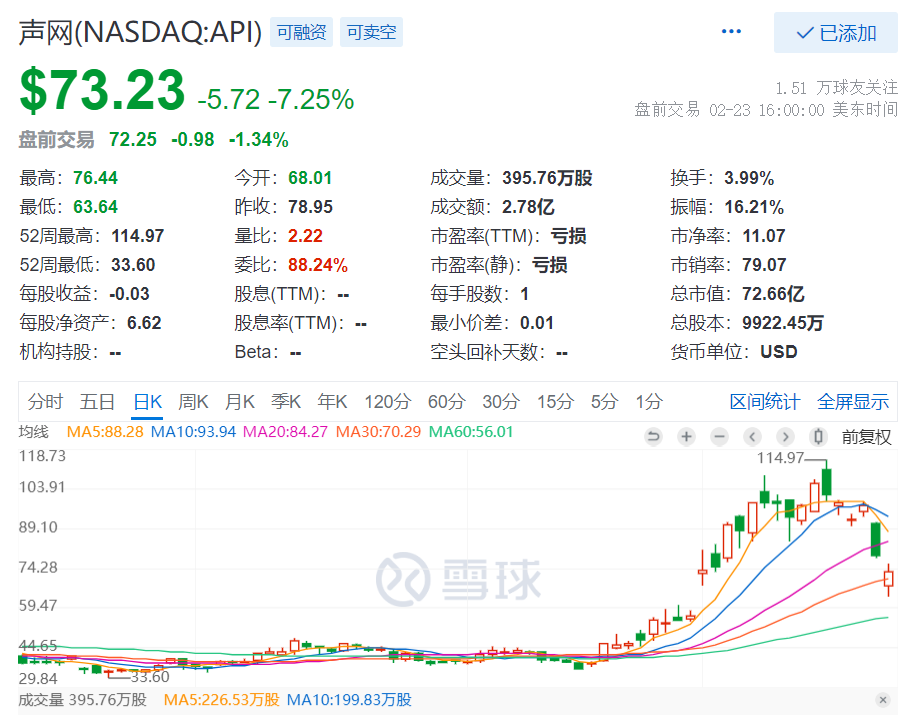The width and height of the screenshot is (906, 715).
Task: Click the 市销率 79.07 value
Action: pyautogui.click(x=764, y=265)
